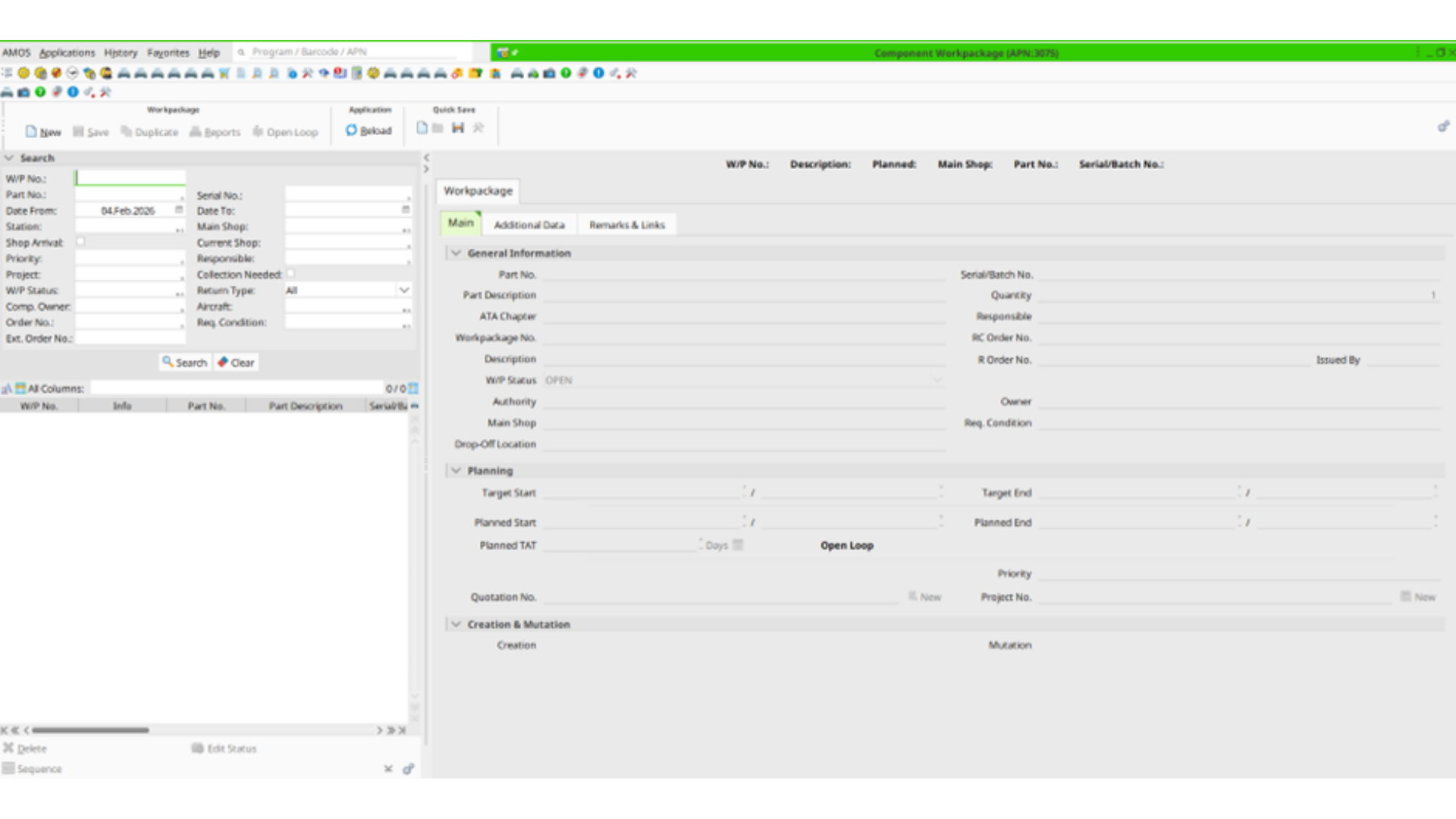The height and width of the screenshot is (819, 1456).
Task: Open the Applications menu
Action: click(x=67, y=52)
